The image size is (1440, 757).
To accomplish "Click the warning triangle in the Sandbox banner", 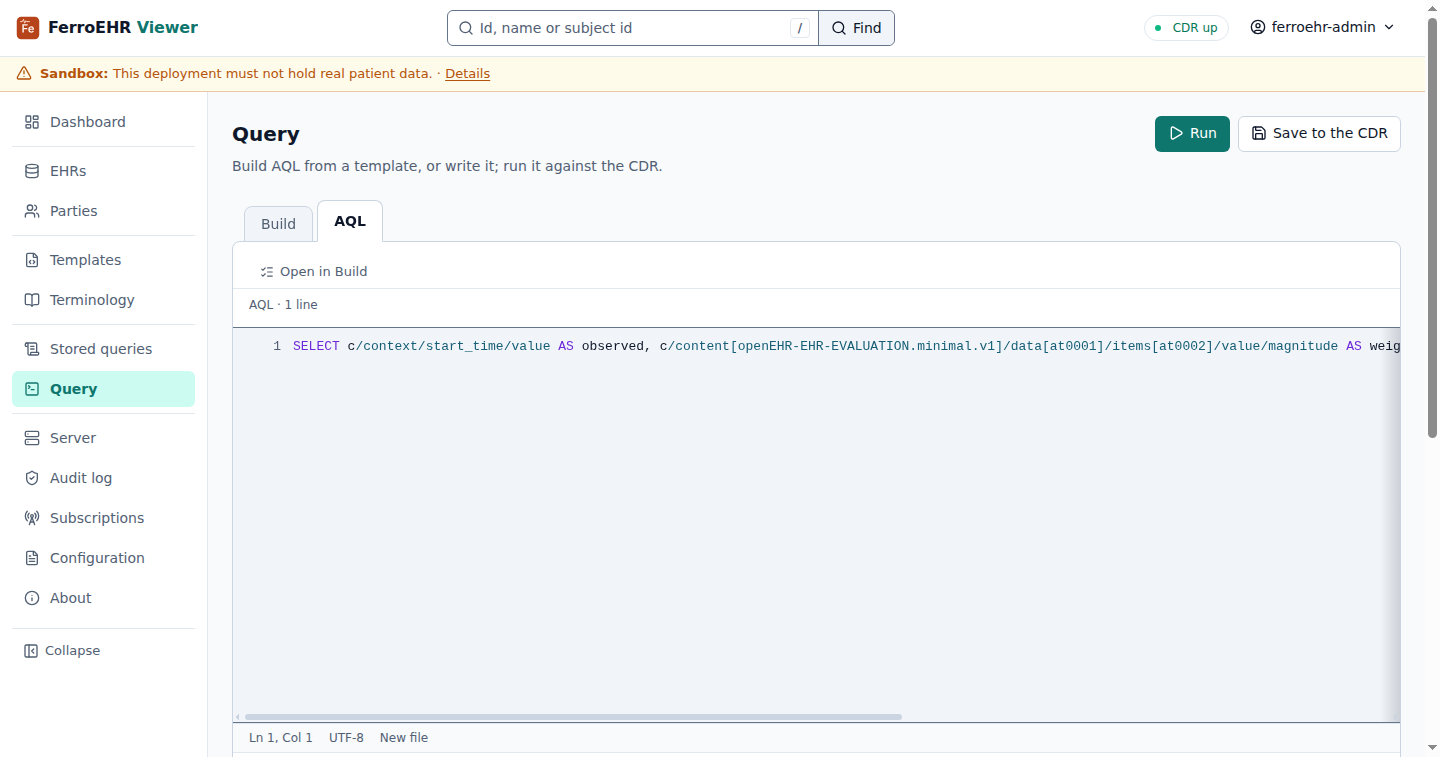I will (24, 73).
